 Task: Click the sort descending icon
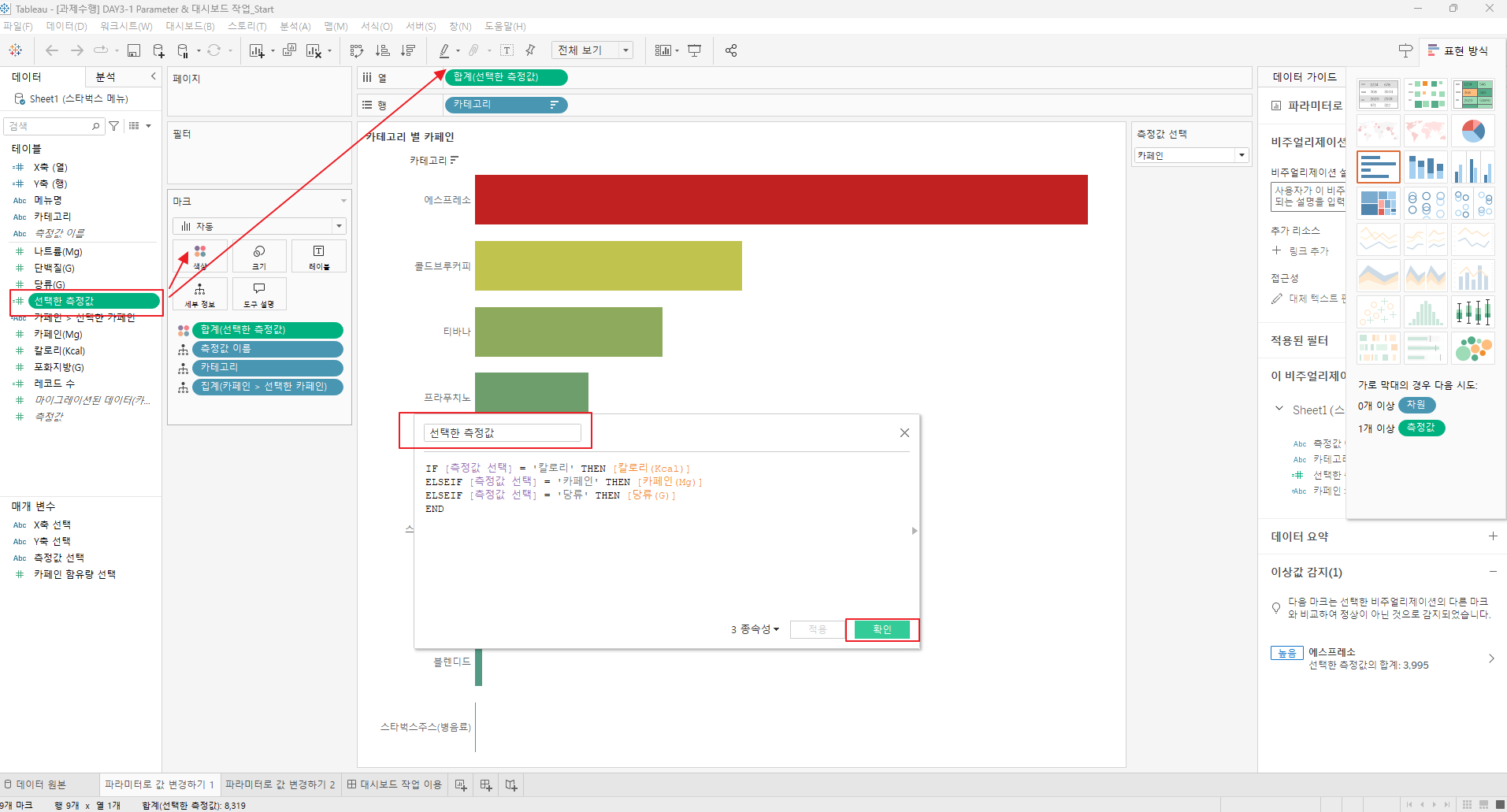point(408,50)
